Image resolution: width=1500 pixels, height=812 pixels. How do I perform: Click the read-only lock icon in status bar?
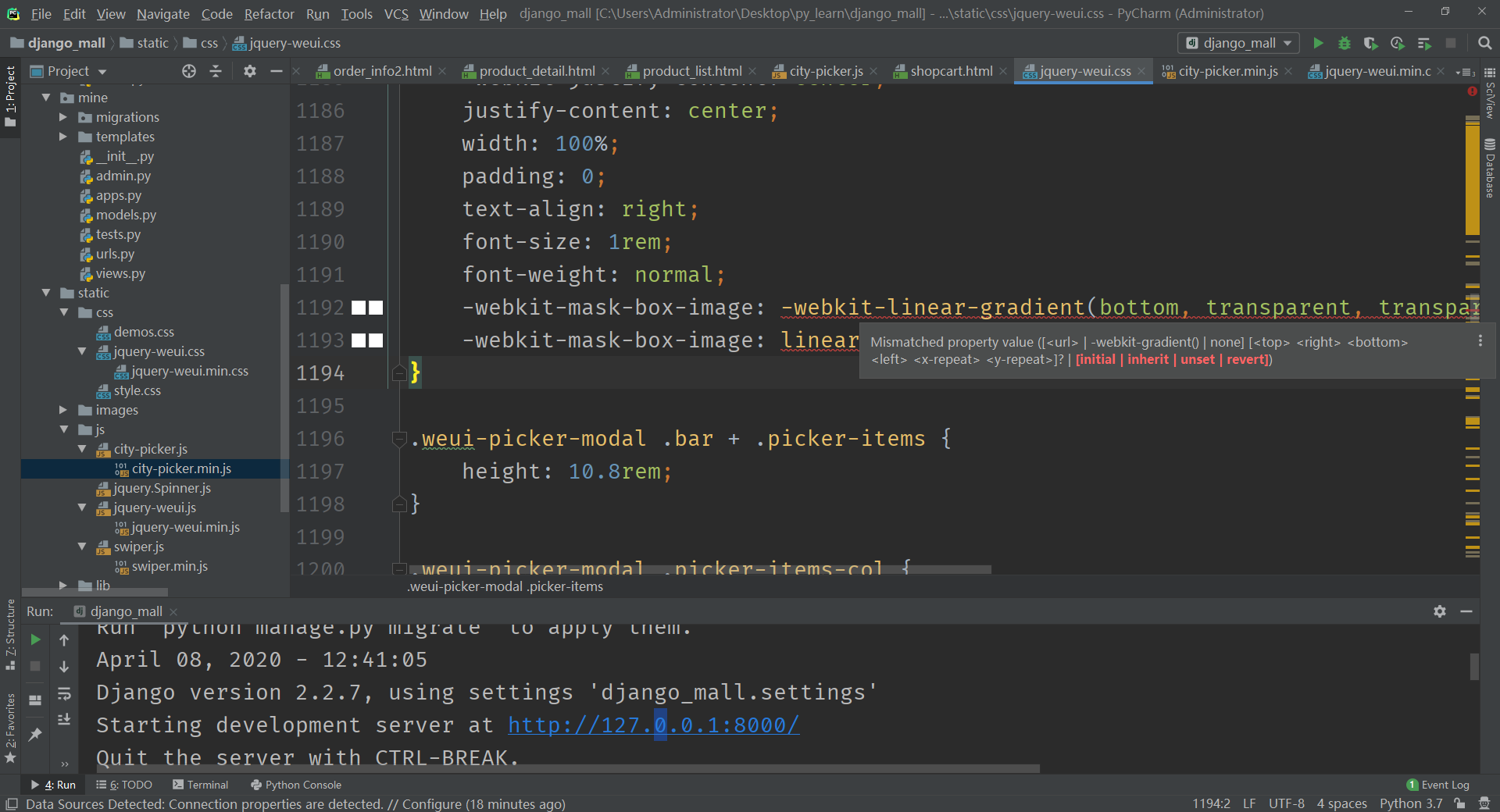(1459, 803)
